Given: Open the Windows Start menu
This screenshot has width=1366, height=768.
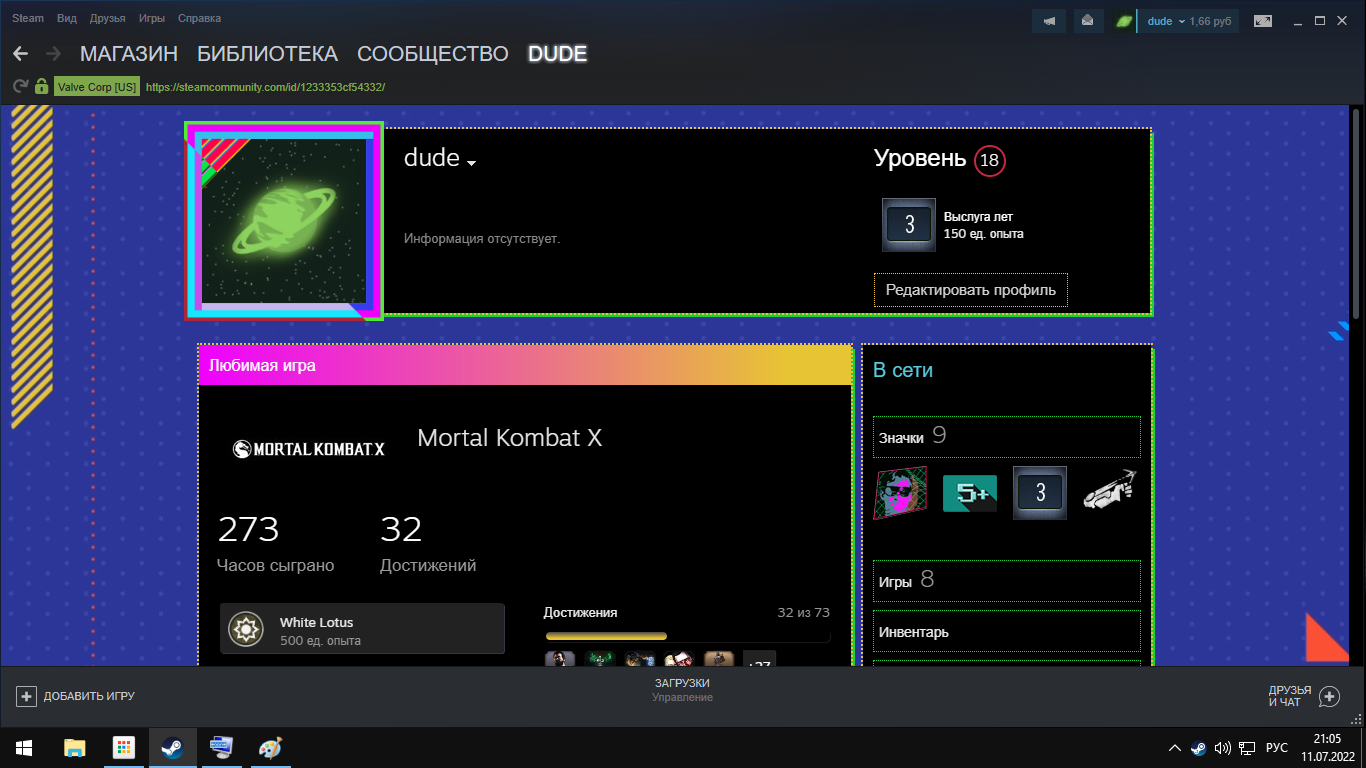Looking at the screenshot, I should click(x=24, y=747).
